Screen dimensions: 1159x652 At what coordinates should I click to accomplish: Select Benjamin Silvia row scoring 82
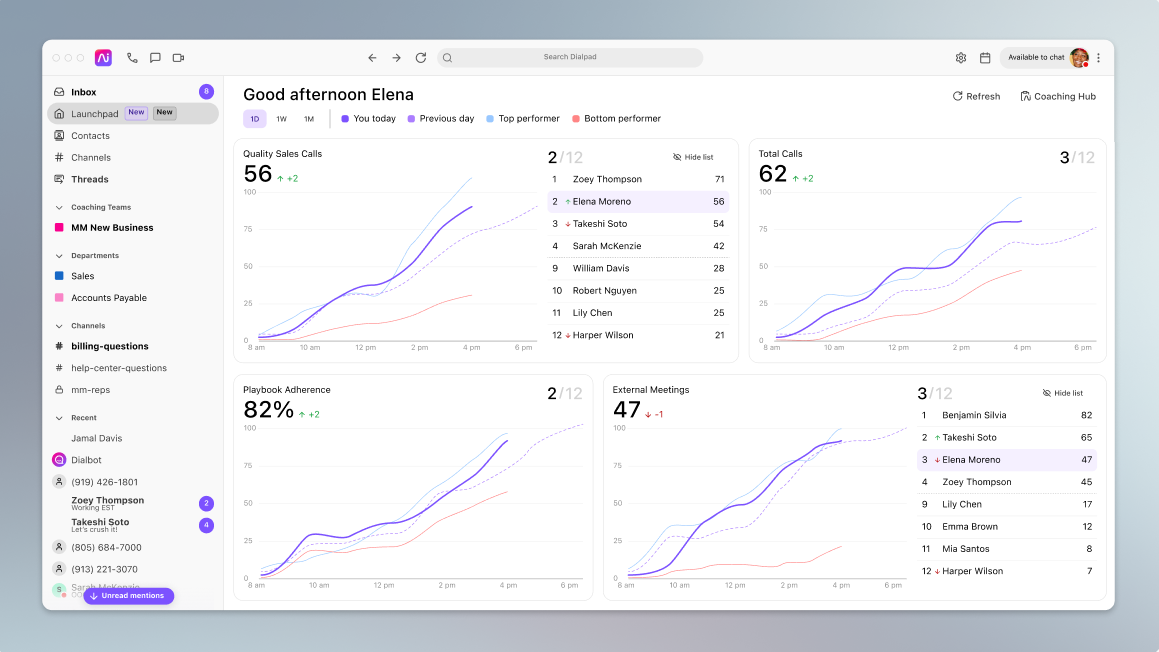pyautogui.click(x=1007, y=415)
